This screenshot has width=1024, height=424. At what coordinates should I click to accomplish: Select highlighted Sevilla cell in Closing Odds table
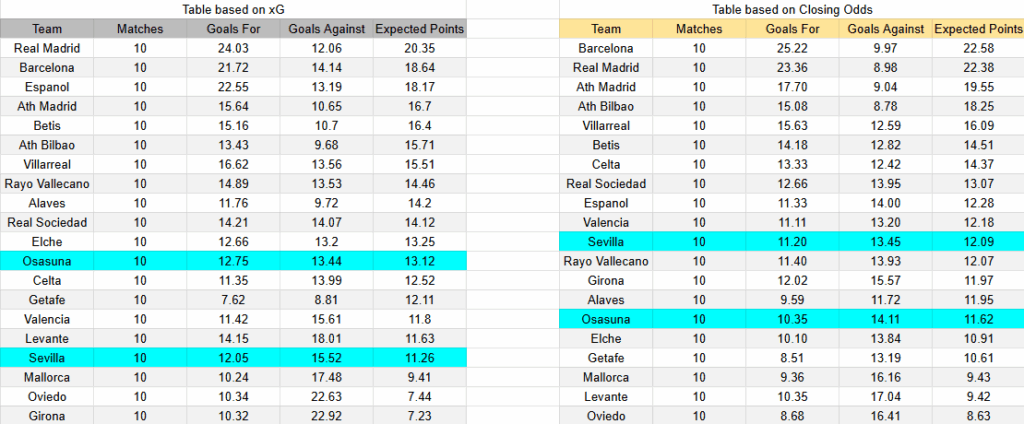pyautogui.click(x=606, y=242)
